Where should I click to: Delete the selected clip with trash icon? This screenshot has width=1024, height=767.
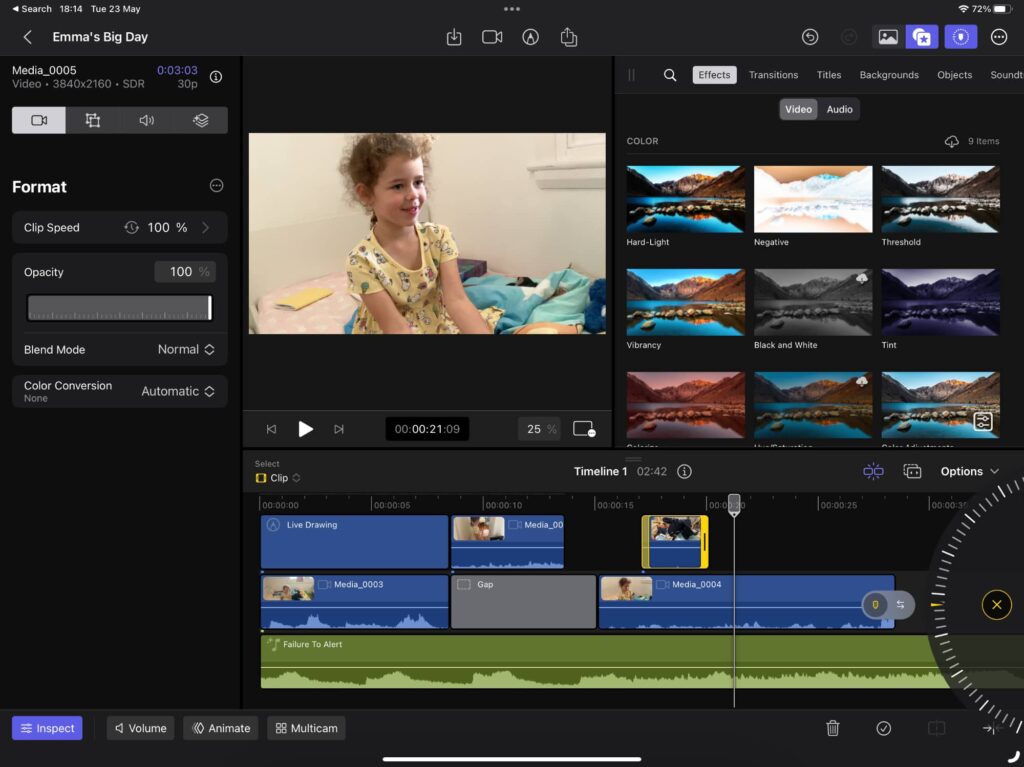click(833, 728)
